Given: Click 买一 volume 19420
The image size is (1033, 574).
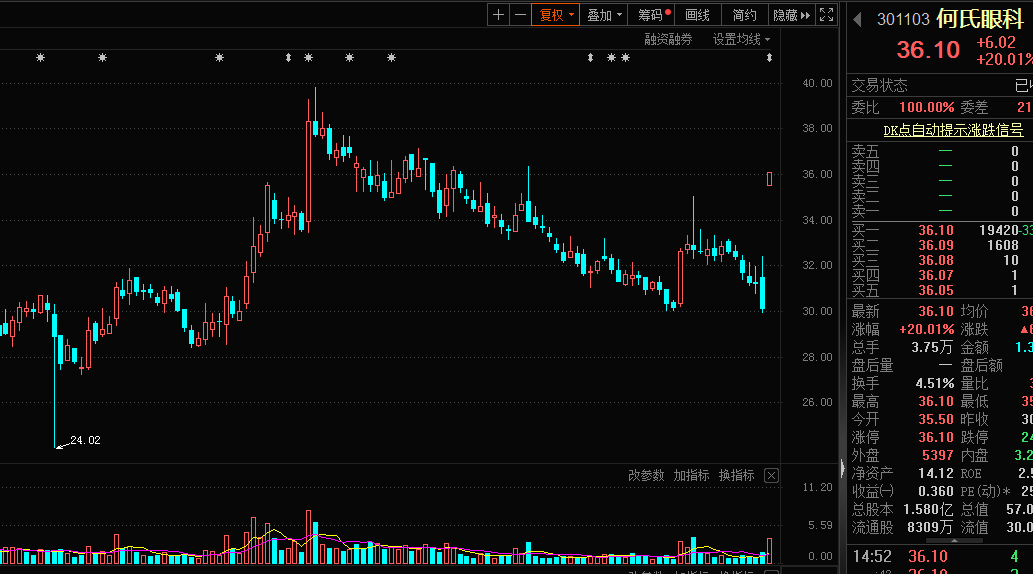Looking at the screenshot, I should (x=999, y=230).
